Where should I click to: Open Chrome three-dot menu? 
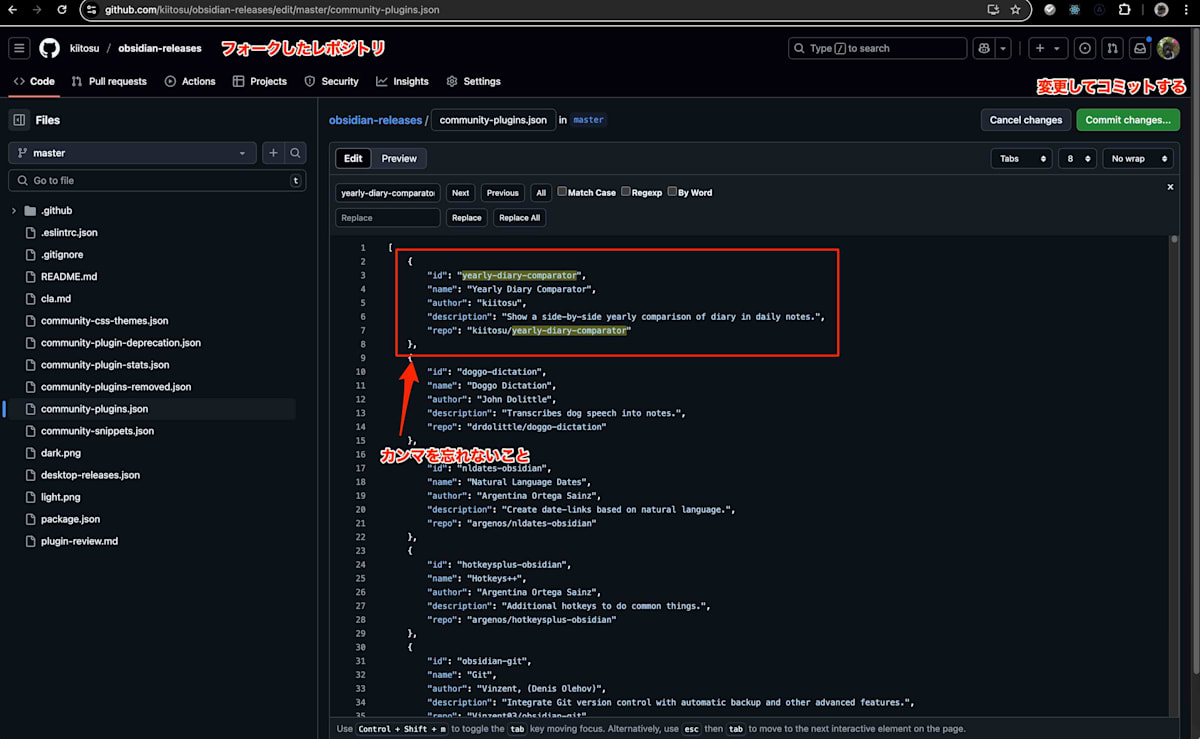click(x=1187, y=10)
